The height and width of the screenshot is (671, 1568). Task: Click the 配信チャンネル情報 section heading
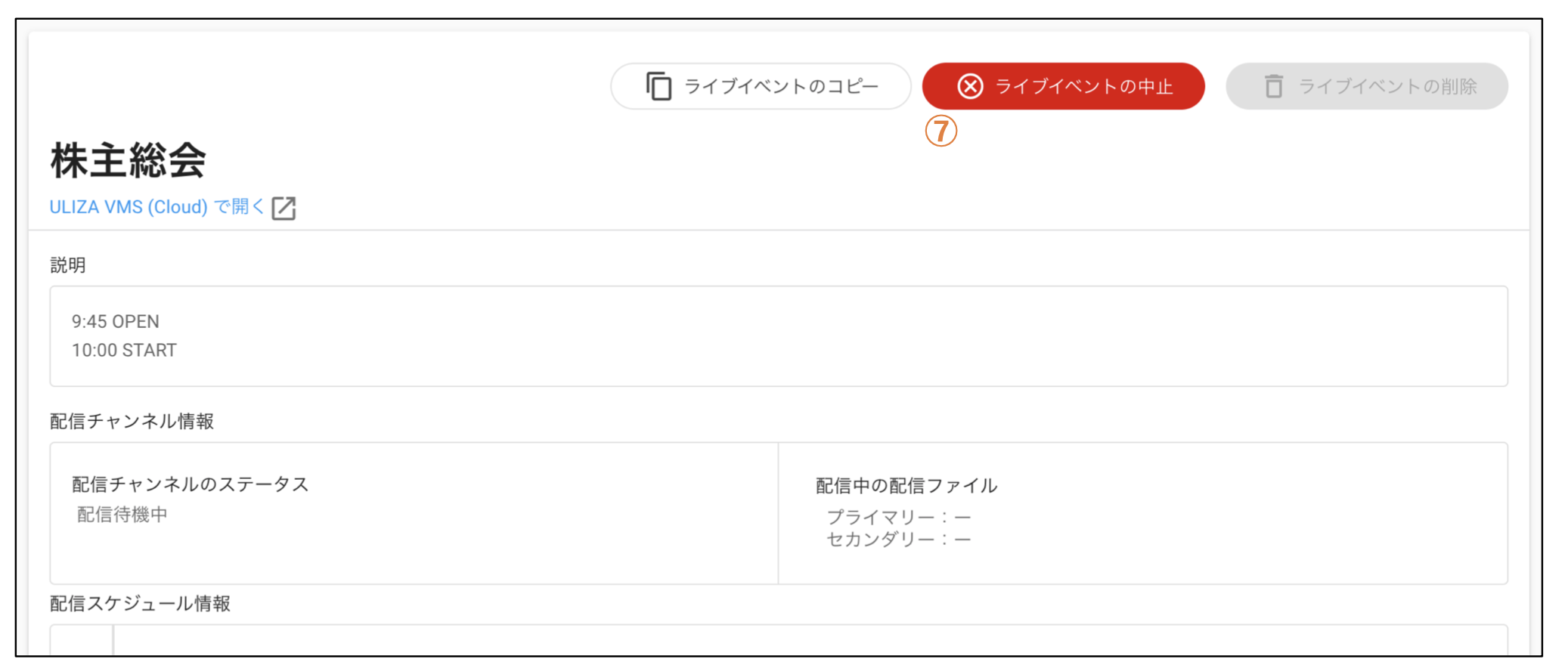[132, 421]
